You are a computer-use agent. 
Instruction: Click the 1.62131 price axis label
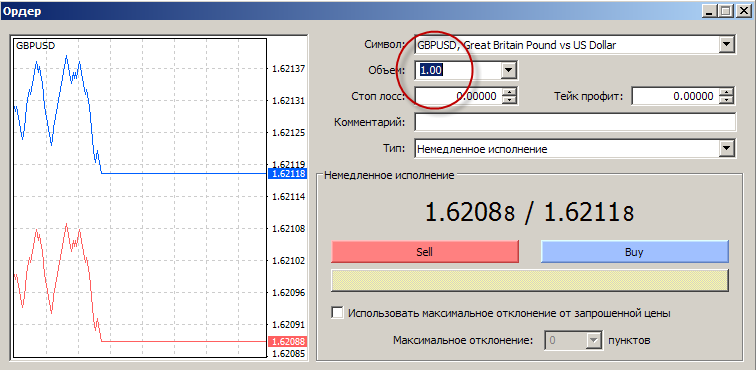coord(288,101)
